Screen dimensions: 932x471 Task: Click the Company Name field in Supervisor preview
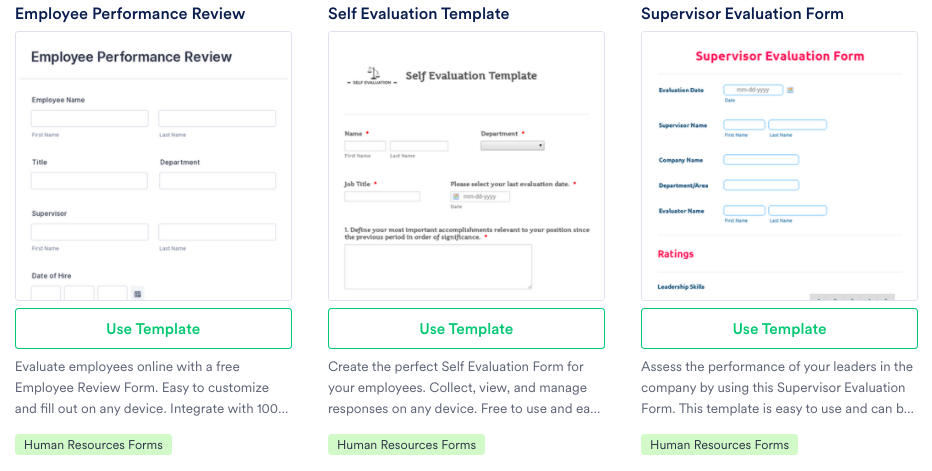(x=761, y=160)
